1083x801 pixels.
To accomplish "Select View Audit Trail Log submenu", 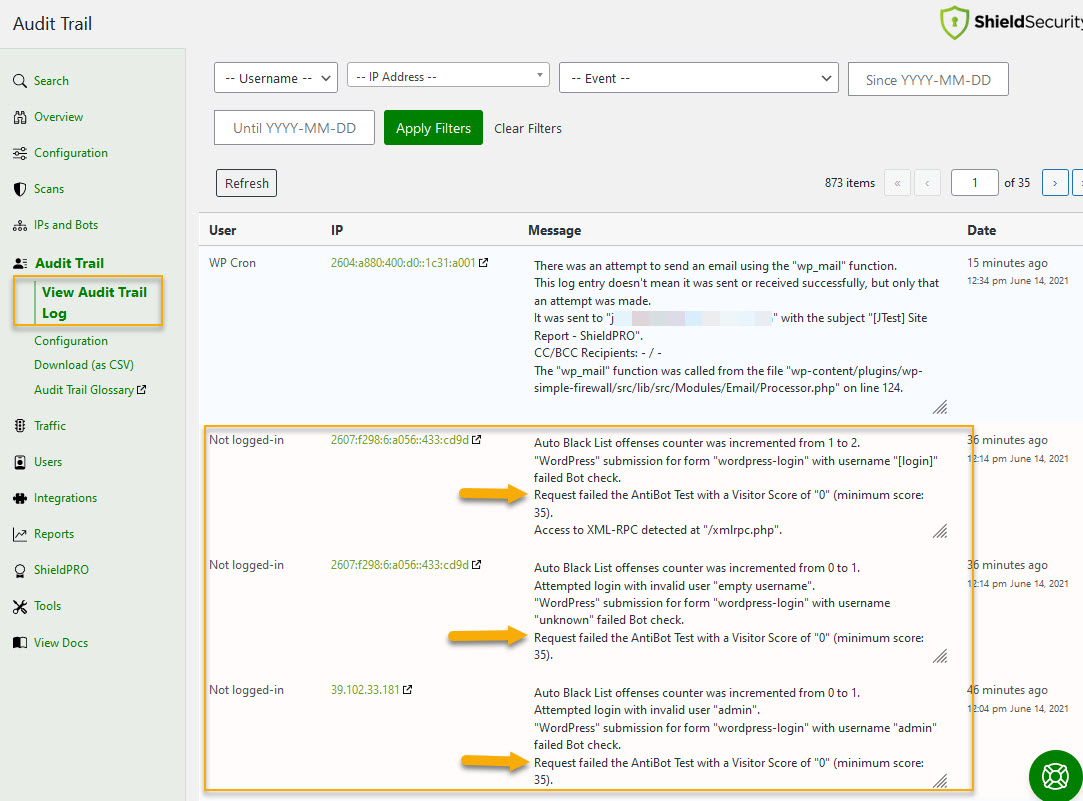I will tap(94, 302).
